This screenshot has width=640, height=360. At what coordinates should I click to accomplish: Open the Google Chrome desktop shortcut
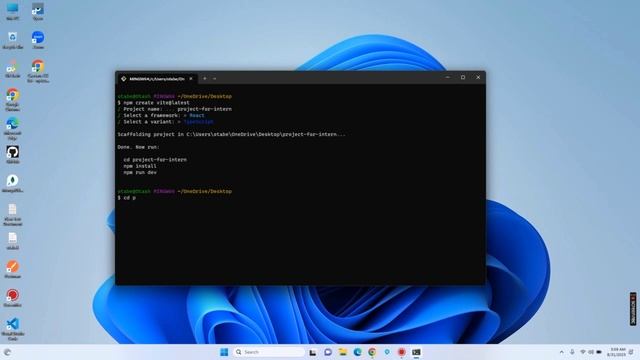tap(13, 99)
